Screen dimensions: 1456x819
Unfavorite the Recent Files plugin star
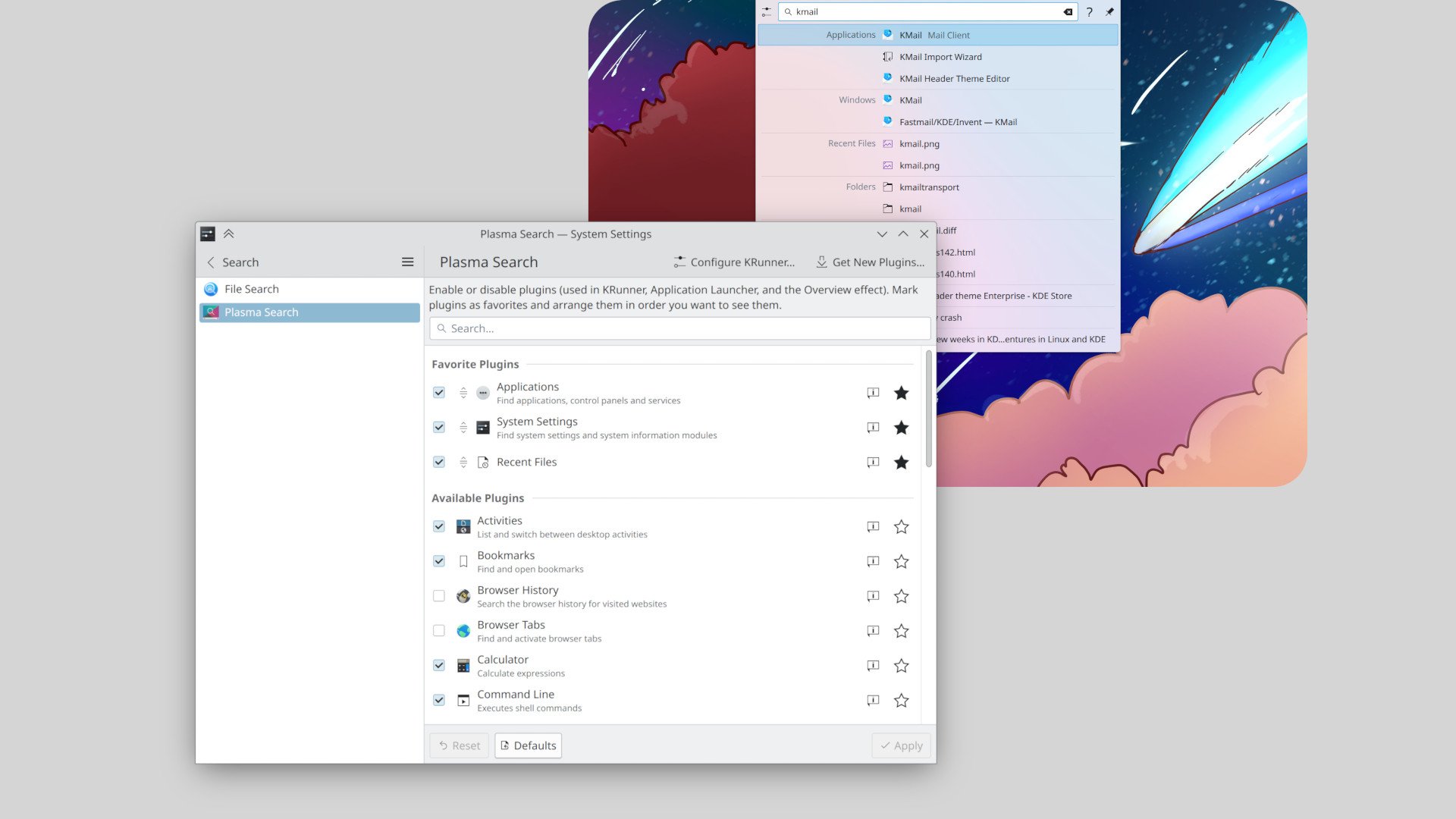[901, 463]
